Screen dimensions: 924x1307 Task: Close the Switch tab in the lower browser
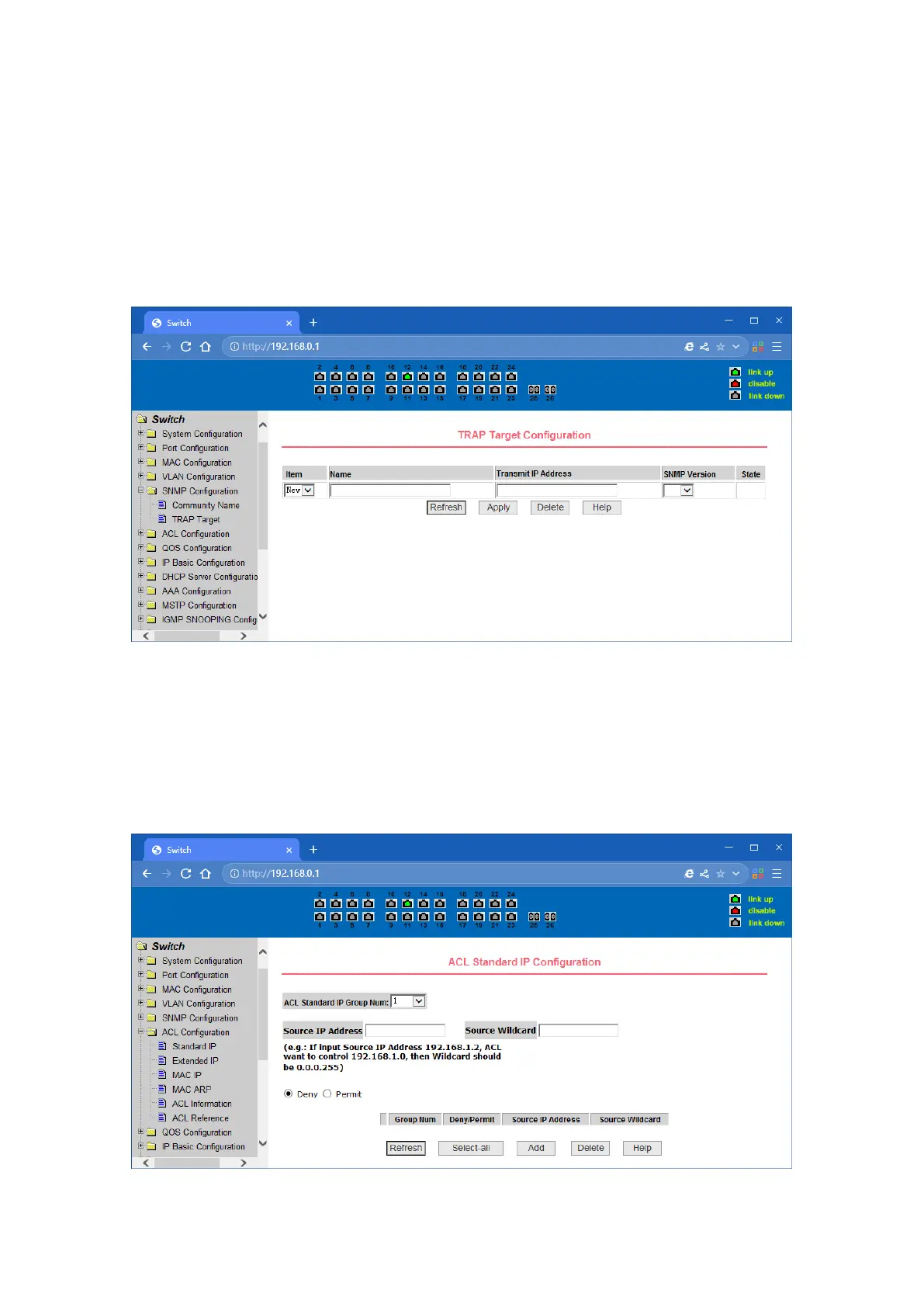pyautogui.click(x=289, y=851)
